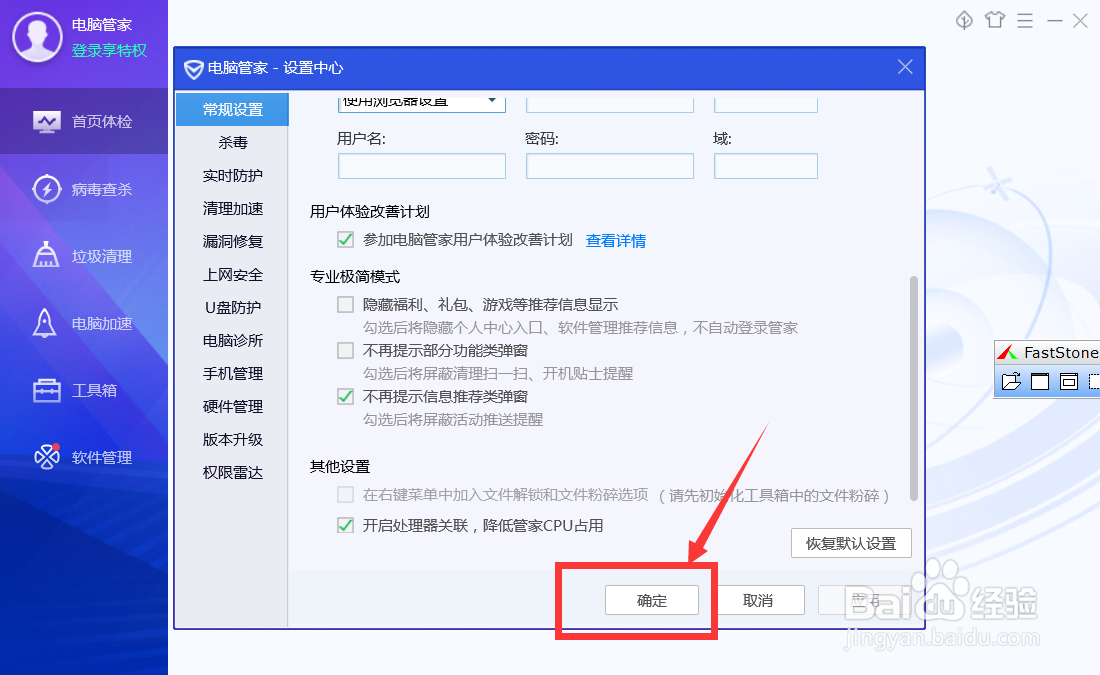Click 恢复默认设置 button
Screen dimensions: 1100x675
(x=851, y=543)
